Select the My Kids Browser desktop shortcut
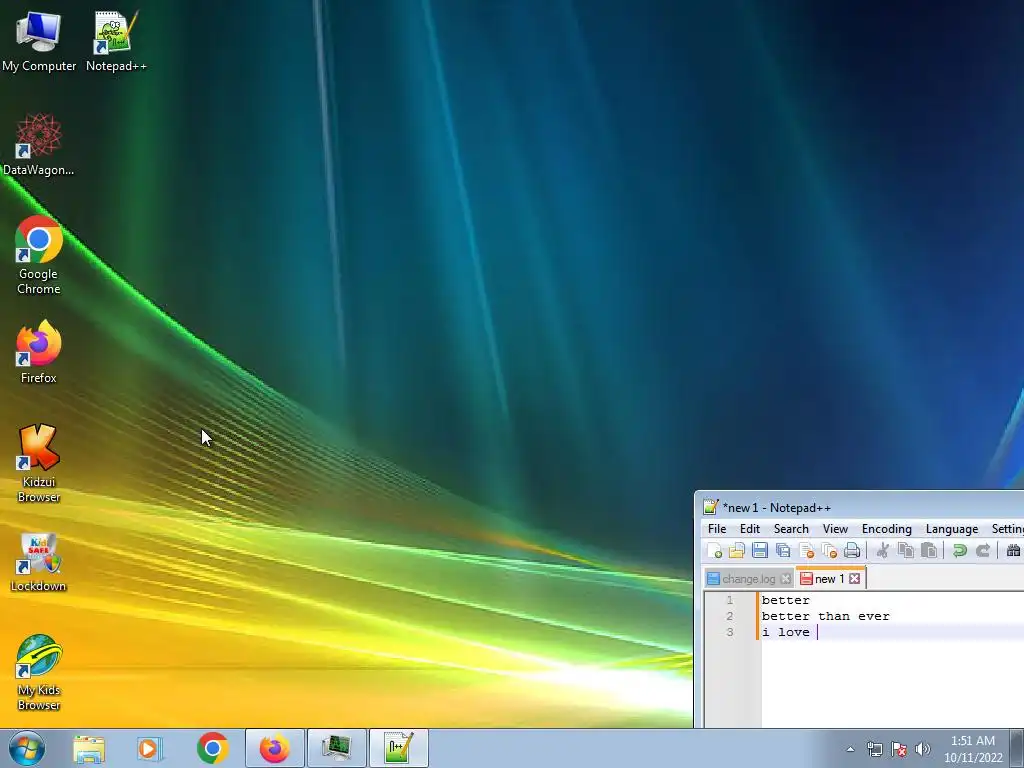 39,673
